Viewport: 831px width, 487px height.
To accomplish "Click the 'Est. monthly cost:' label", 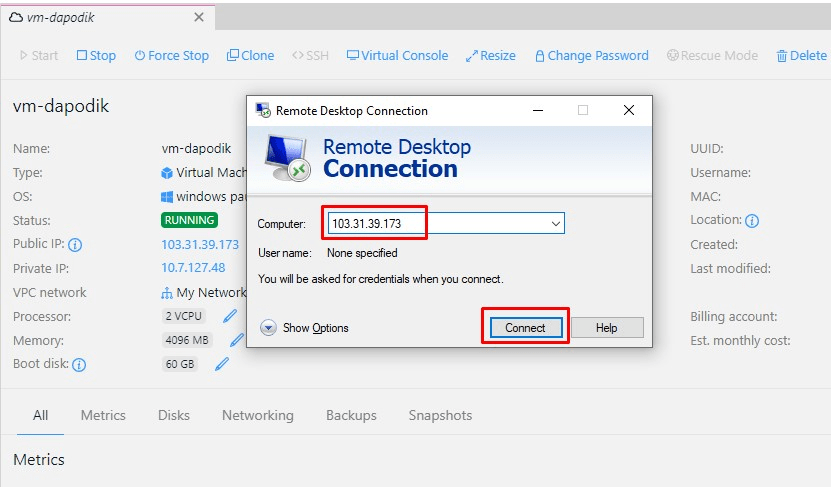I will click(740, 341).
